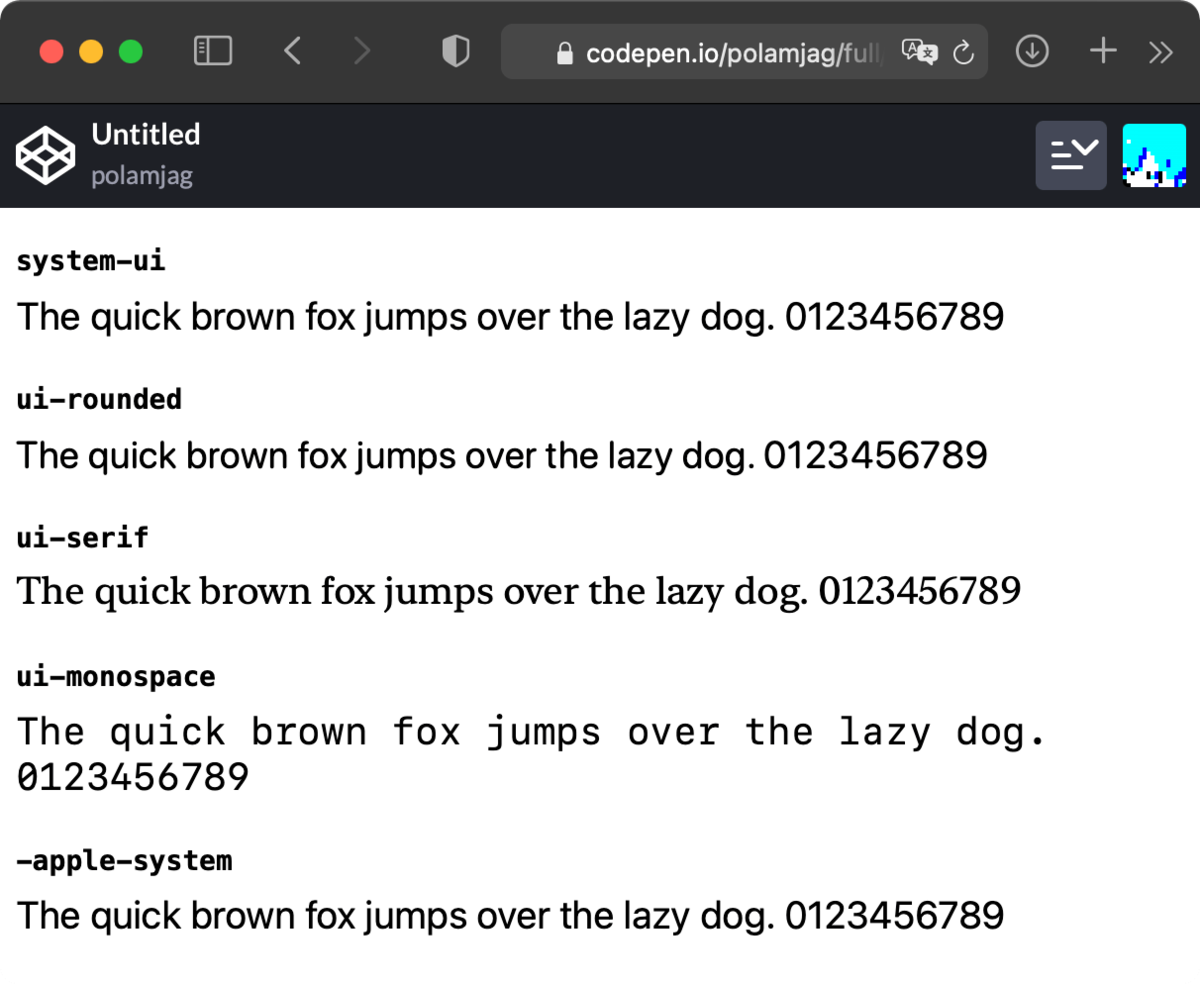Click the pixel-art user avatar

pyautogui.click(x=1154, y=156)
